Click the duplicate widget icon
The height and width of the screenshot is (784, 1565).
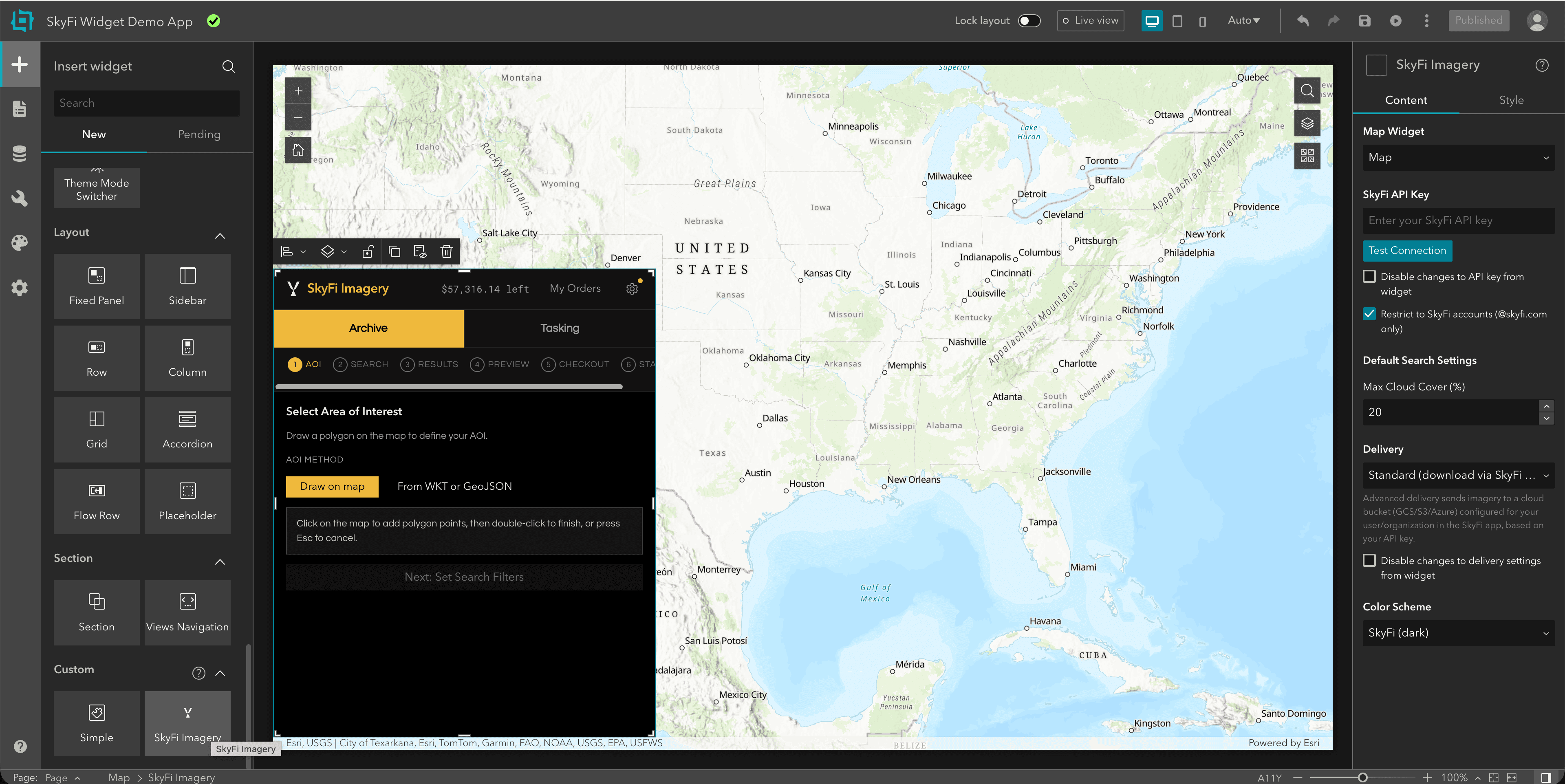(394, 251)
